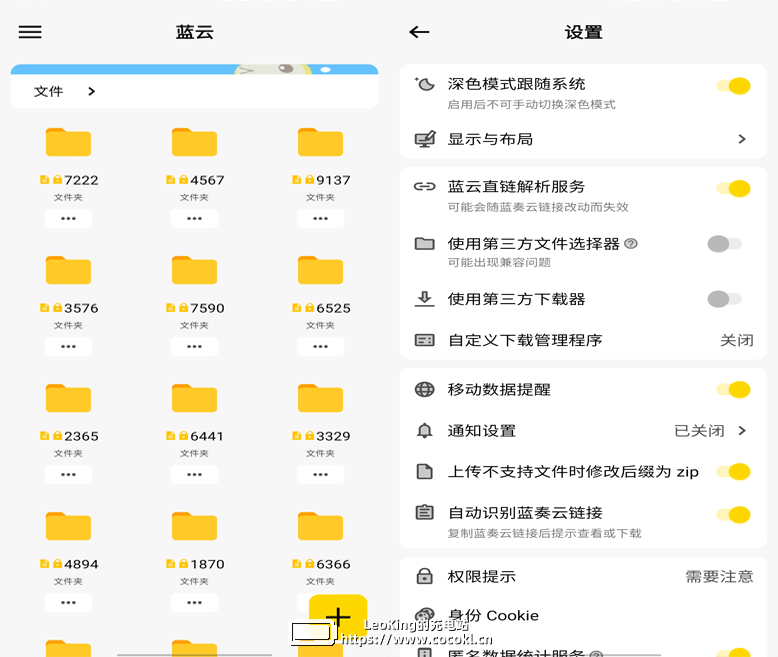
Task: Open more options for folder 1870
Action: (194, 602)
